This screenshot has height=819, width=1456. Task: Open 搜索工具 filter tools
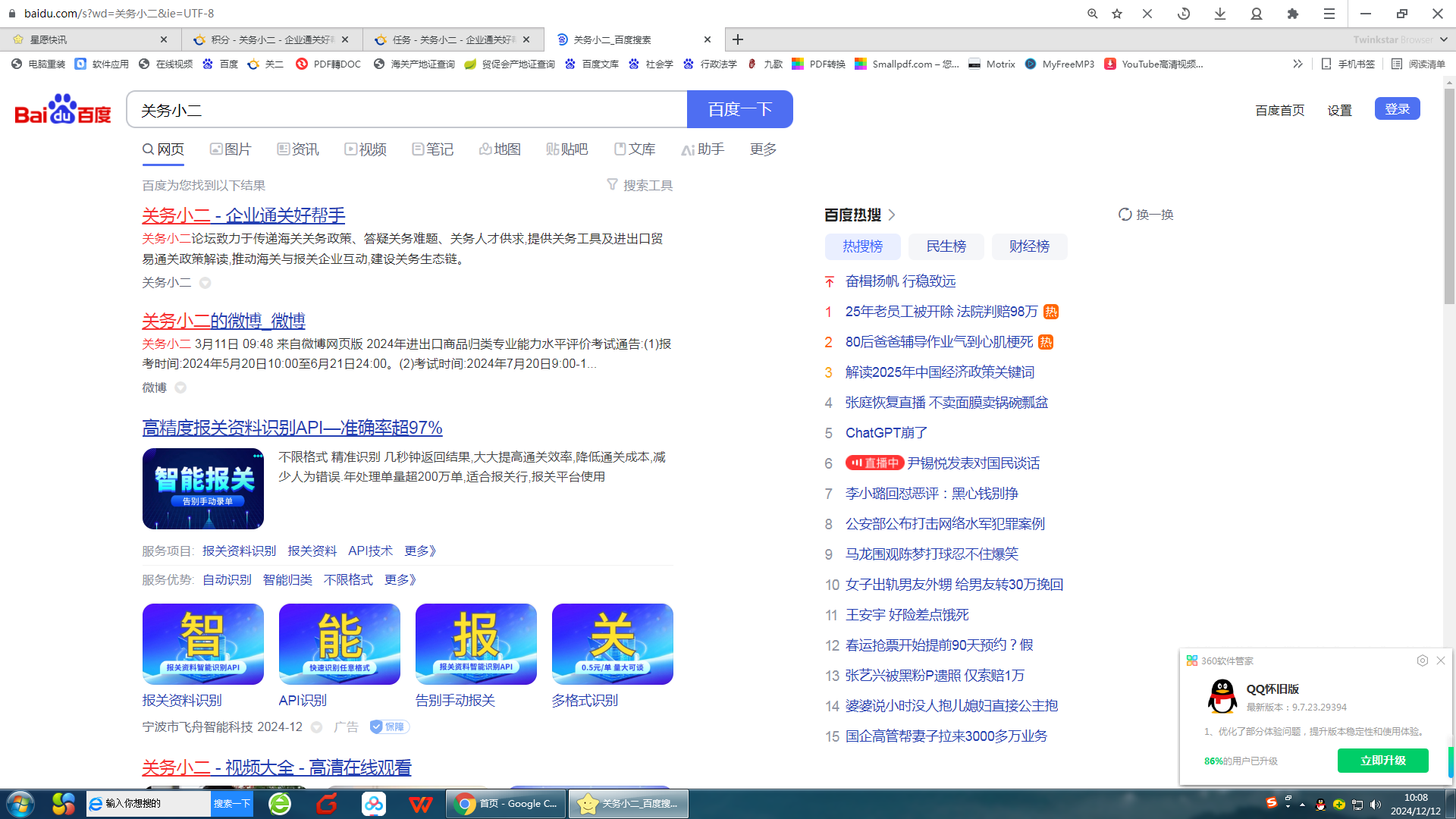[x=640, y=185]
